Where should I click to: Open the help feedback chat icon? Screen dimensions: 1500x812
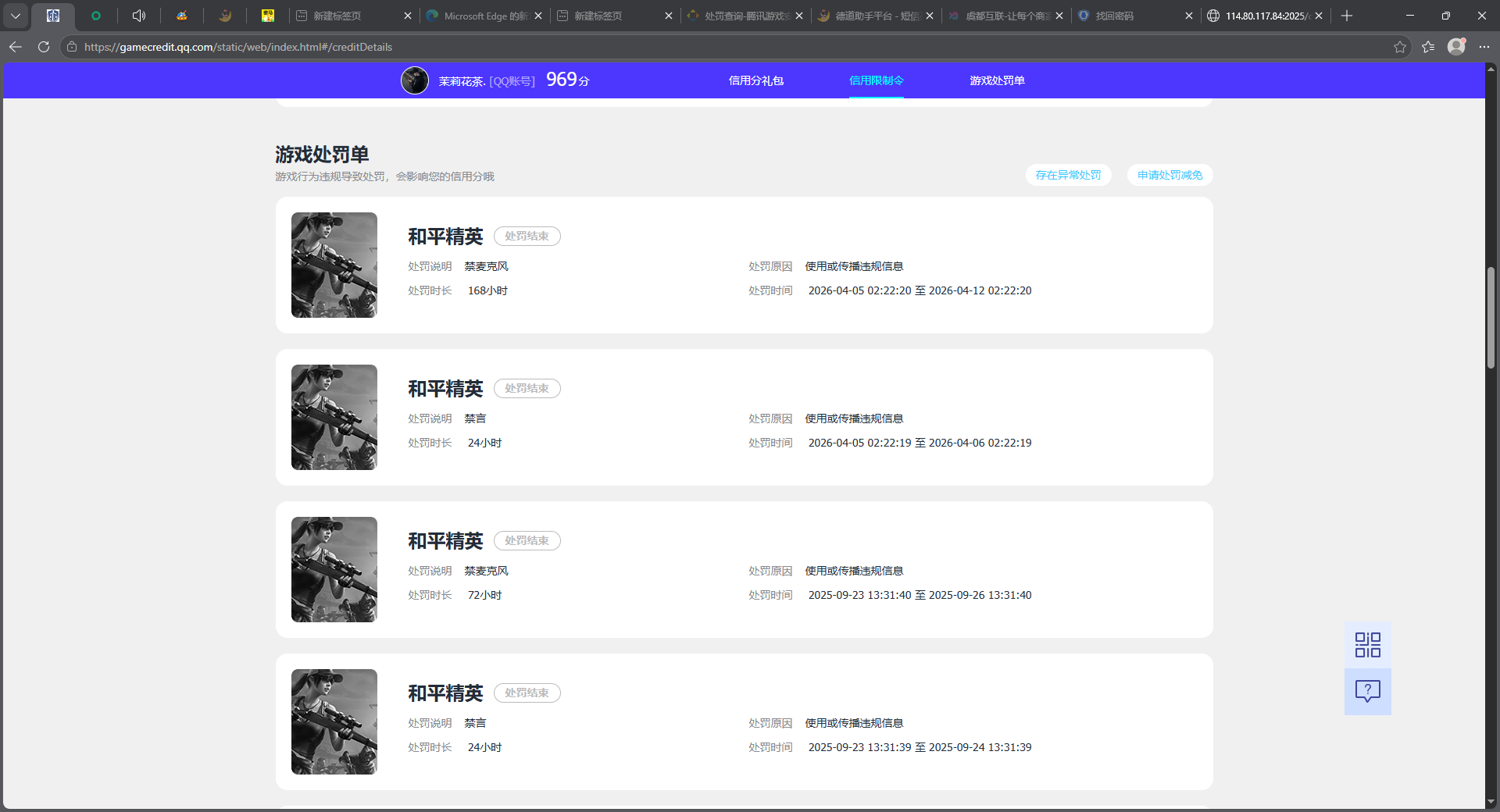(1367, 691)
